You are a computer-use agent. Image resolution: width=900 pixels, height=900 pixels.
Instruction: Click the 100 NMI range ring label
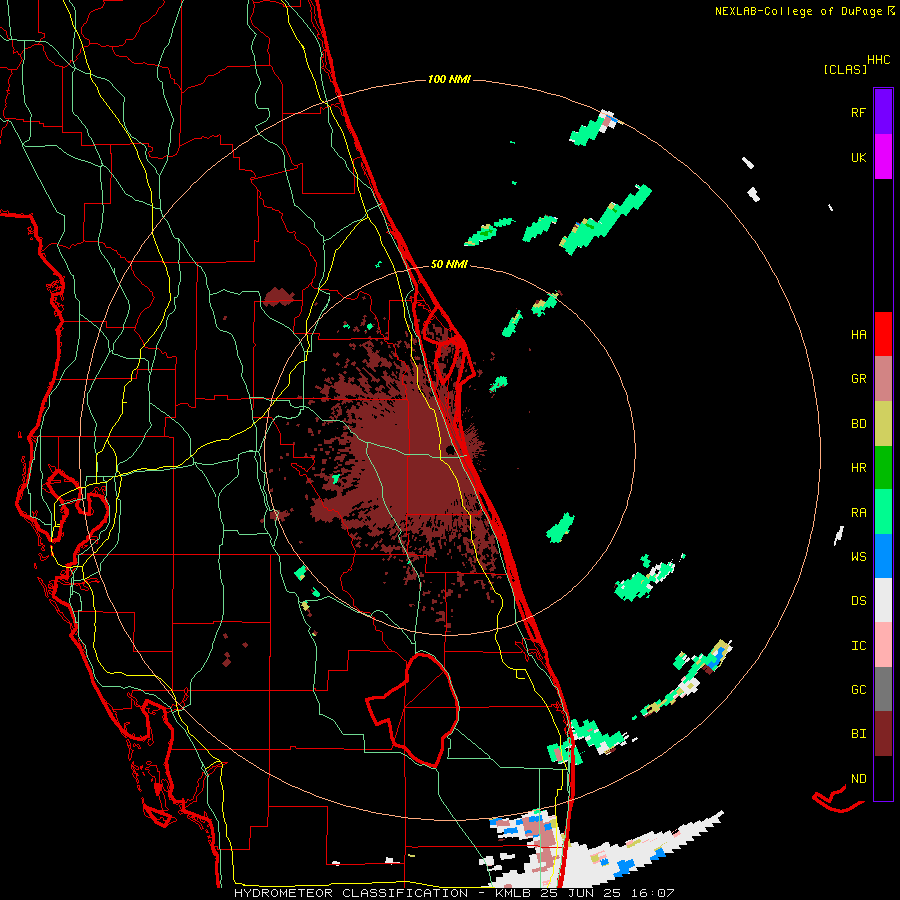(449, 79)
